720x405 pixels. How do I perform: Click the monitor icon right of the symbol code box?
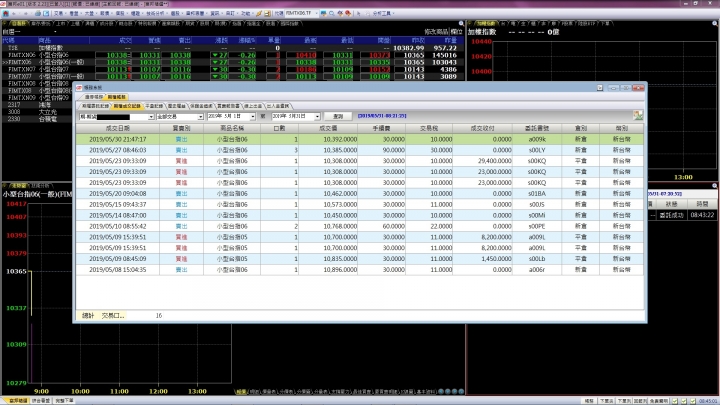pos(324,13)
